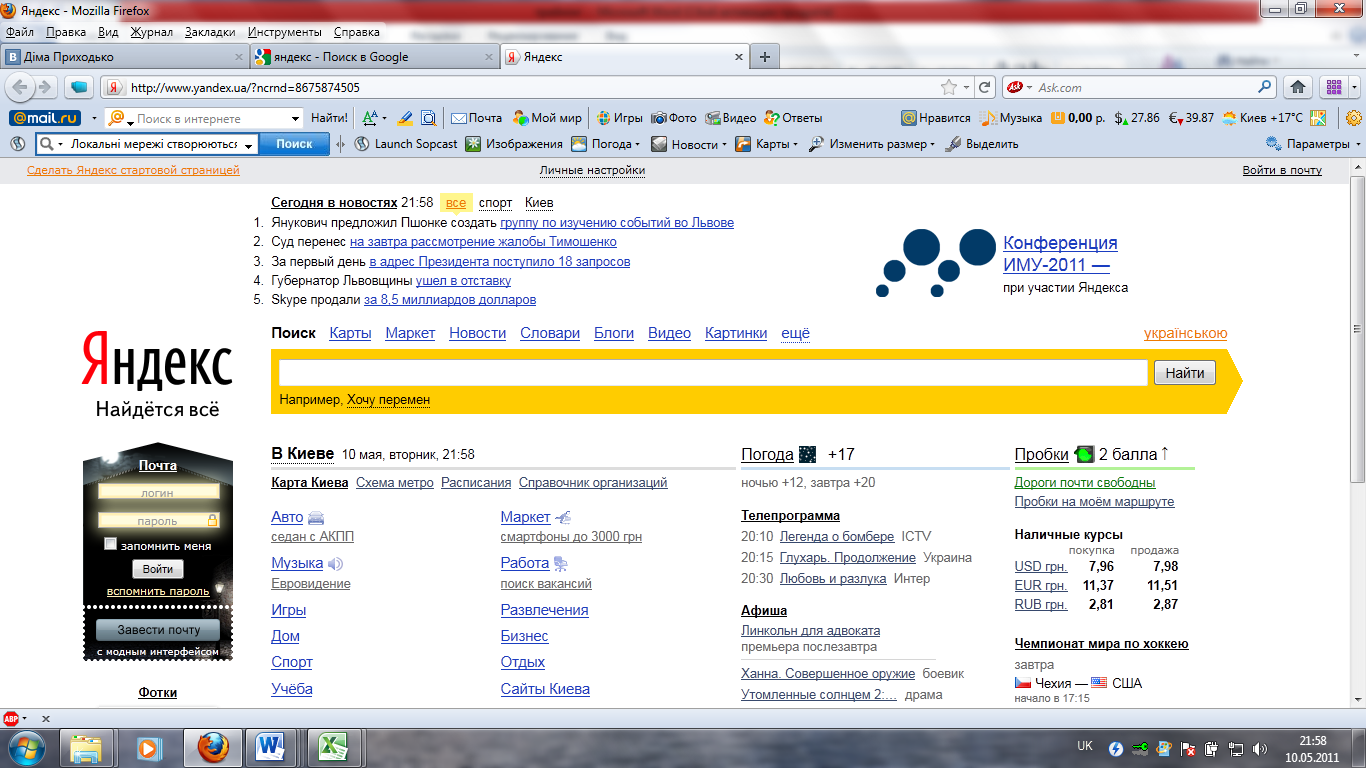Switch to яндекс - Поиск в Google tab
Screen dimensions: 1366x768
374,57
